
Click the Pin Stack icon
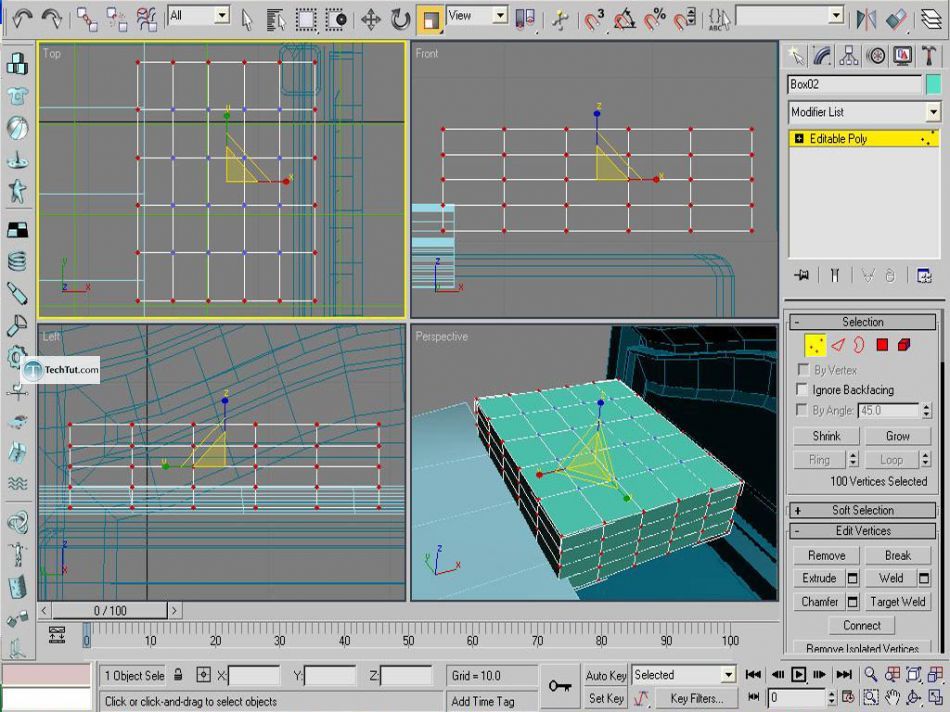click(801, 276)
